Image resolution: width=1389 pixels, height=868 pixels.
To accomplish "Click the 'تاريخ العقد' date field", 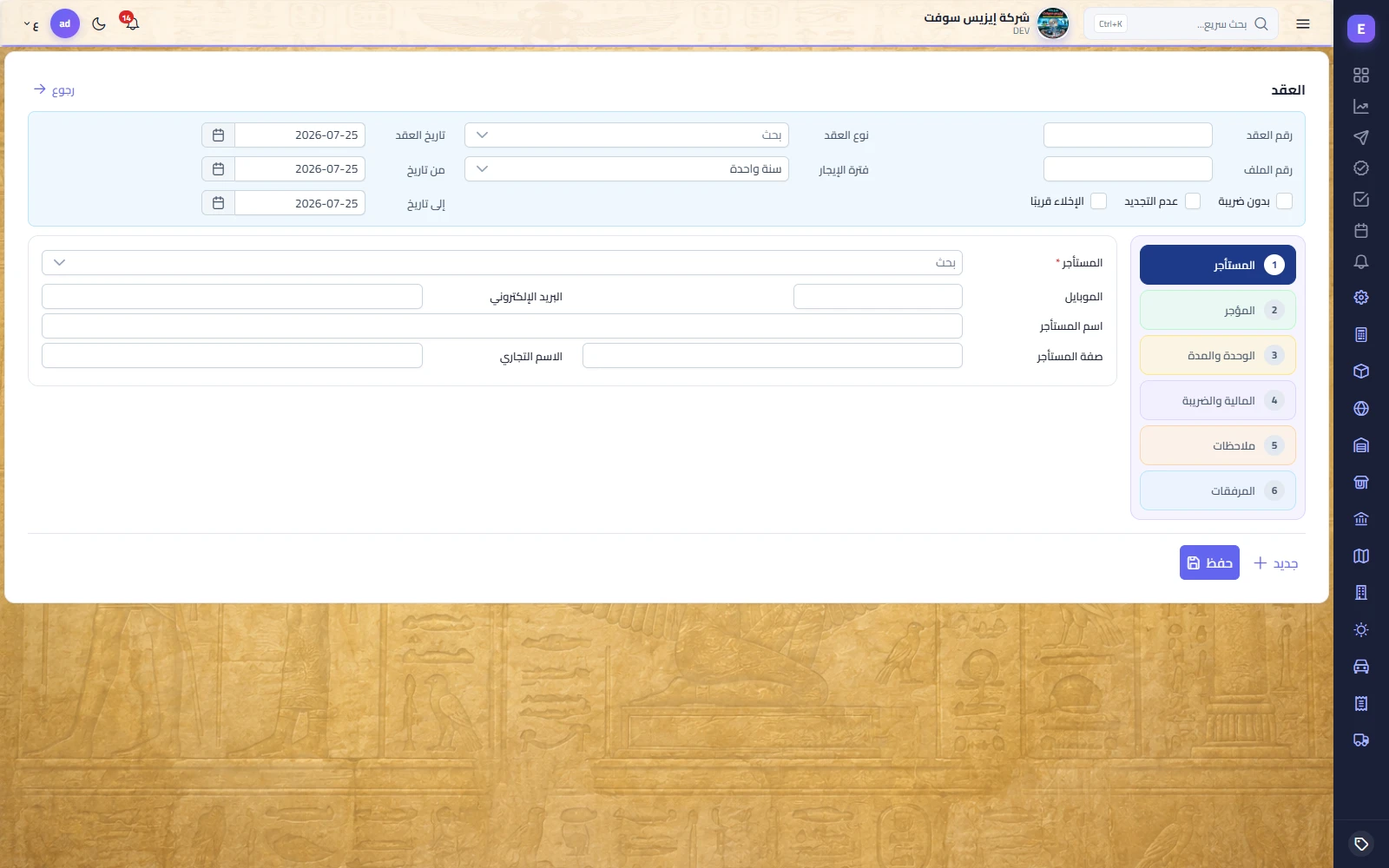I will tap(300, 135).
